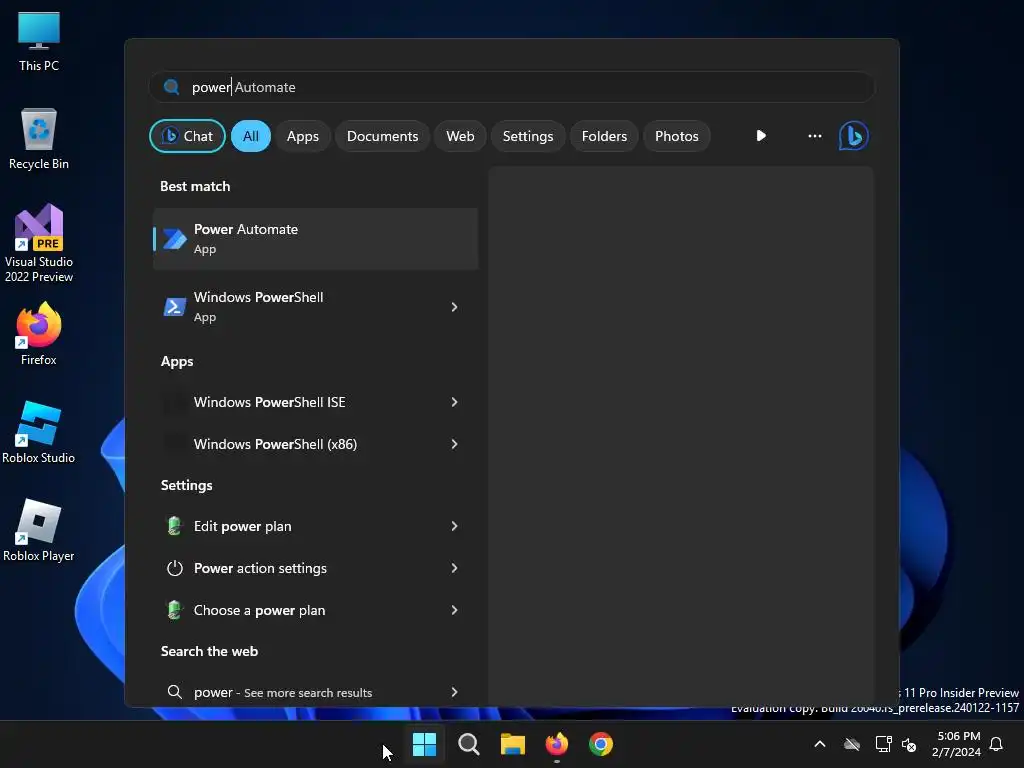Expand Windows PowerShell result options arrow
The height and width of the screenshot is (768, 1024).
[x=455, y=307]
